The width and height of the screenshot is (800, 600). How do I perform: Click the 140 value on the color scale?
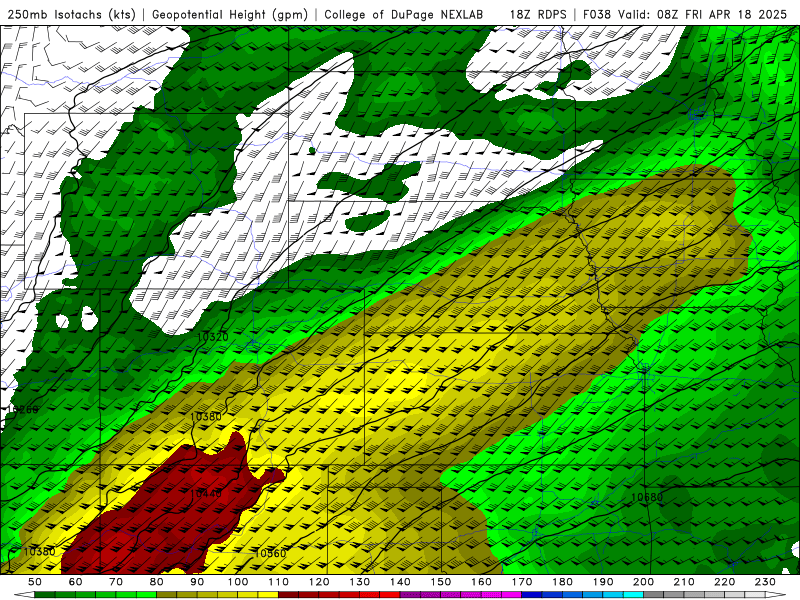[x=400, y=582]
